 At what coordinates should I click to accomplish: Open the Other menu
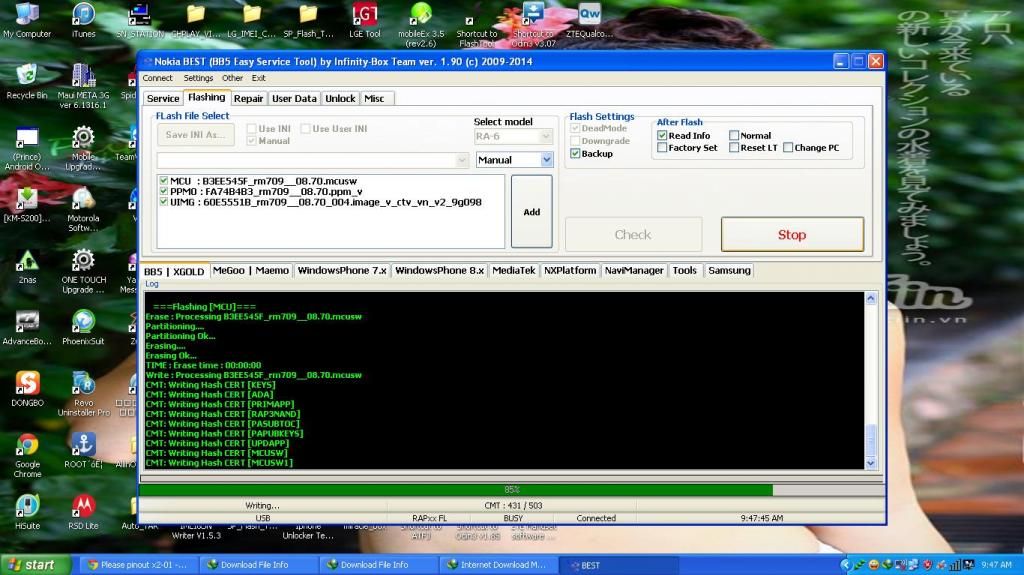click(232, 78)
